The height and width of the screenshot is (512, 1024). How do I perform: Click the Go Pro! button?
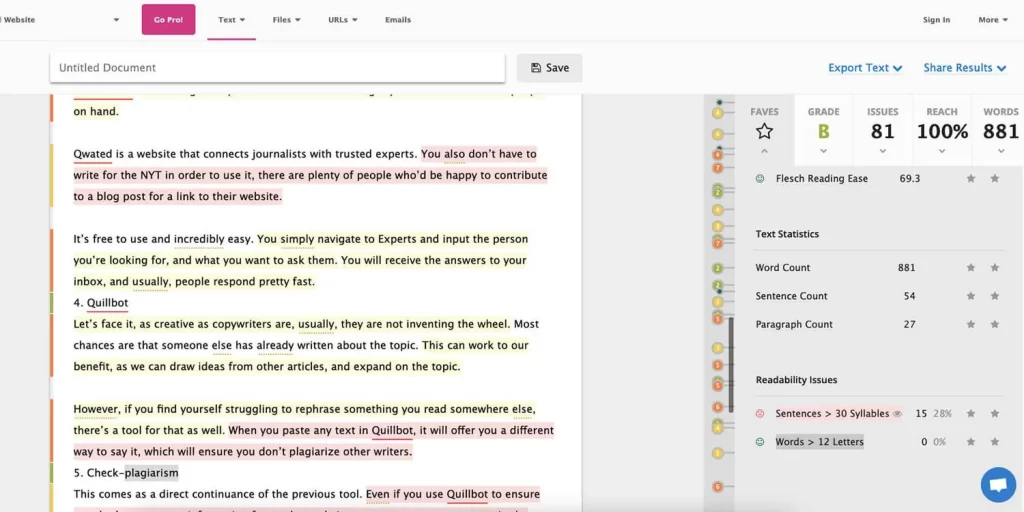(x=168, y=20)
